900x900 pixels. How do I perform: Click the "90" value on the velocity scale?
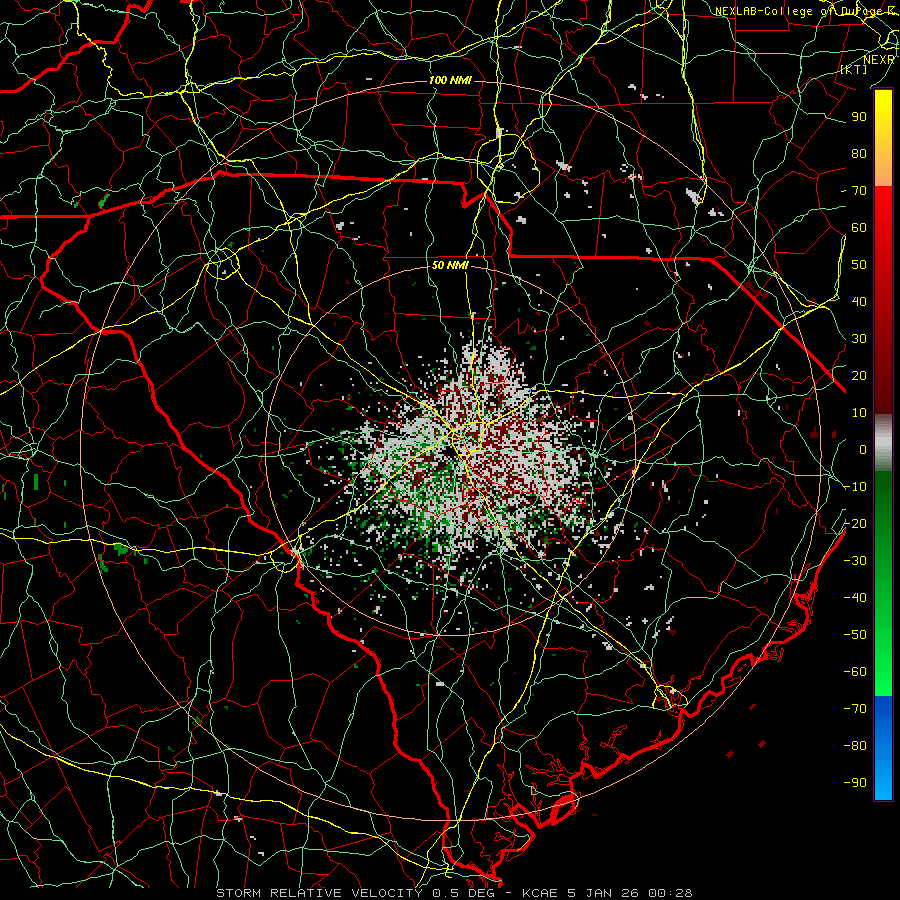(x=859, y=117)
